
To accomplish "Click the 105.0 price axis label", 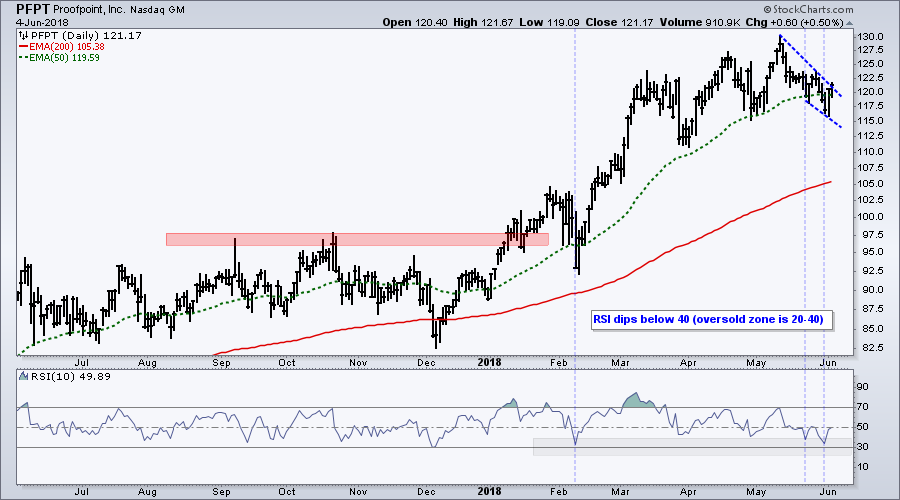I will [x=871, y=184].
